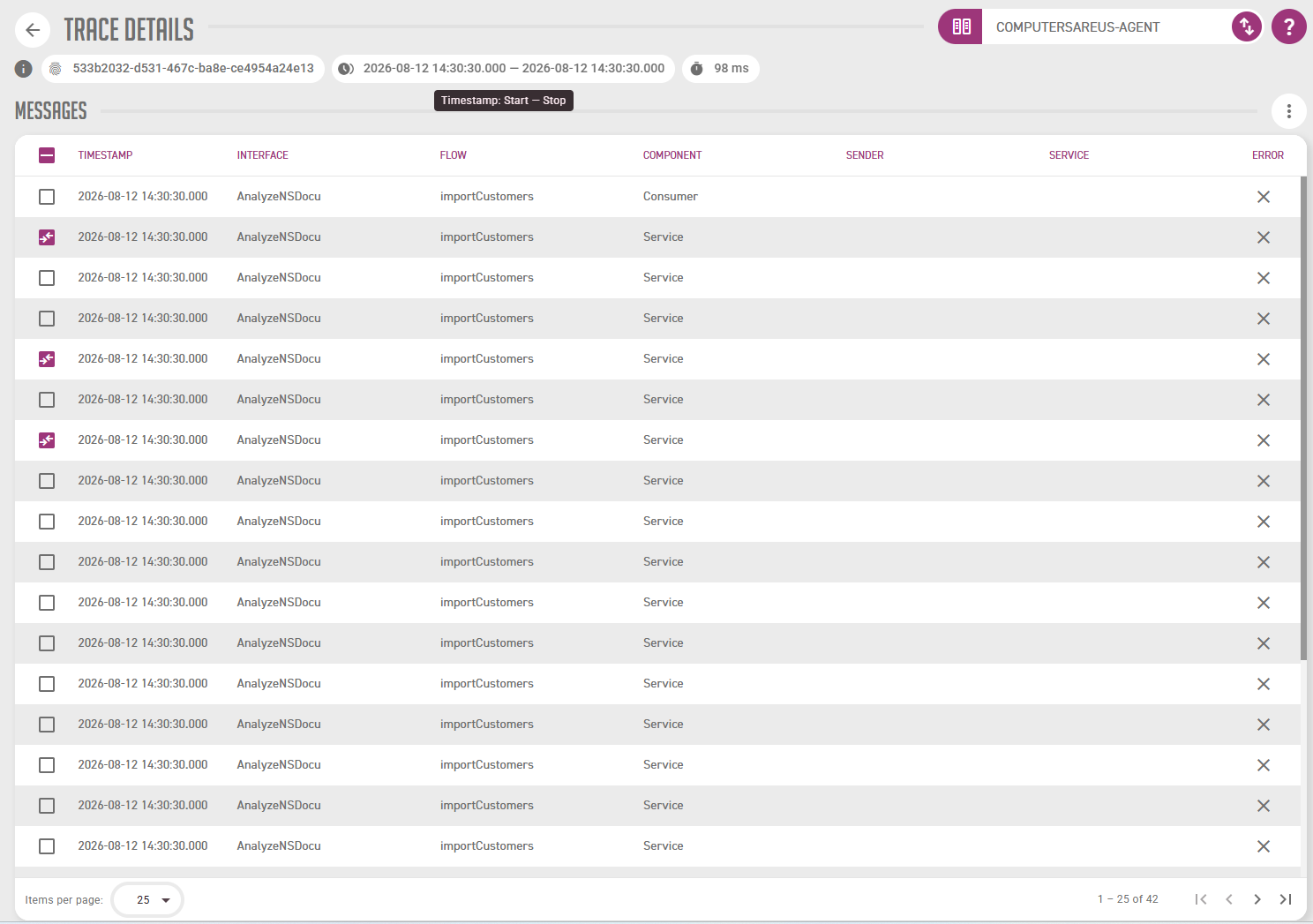The height and width of the screenshot is (924, 1313).
Task: Click the info icon beside the trace ID
Action: [x=24, y=69]
